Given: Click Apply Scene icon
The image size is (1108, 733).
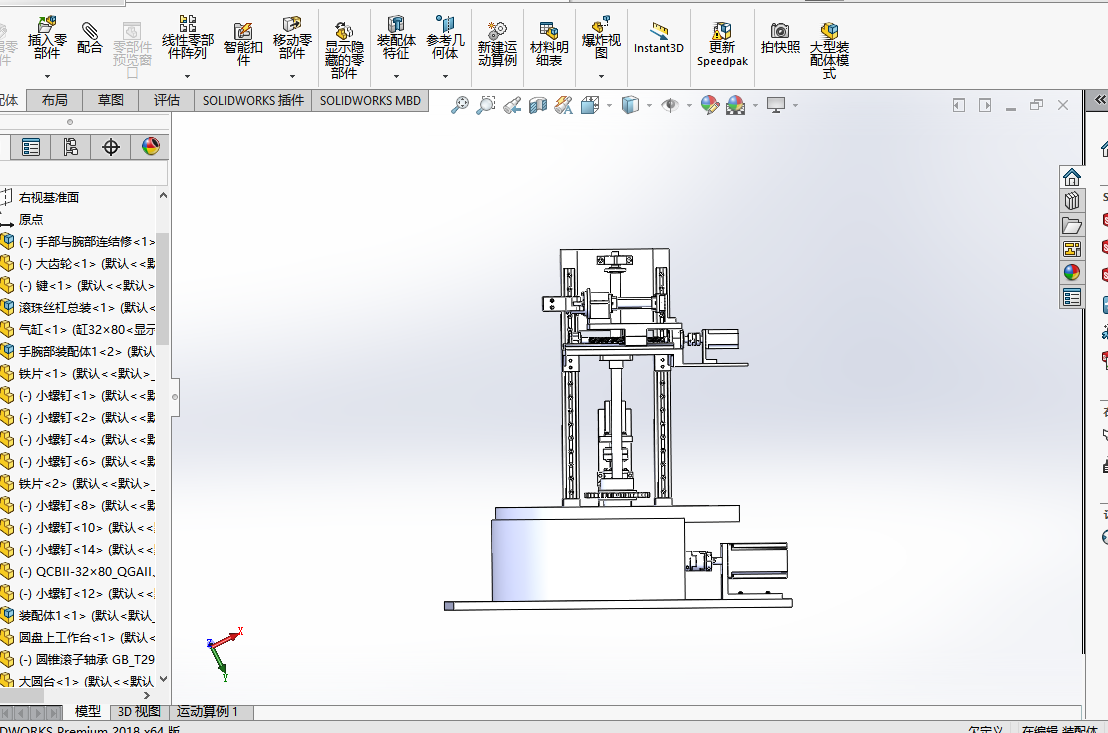Looking at the screenshot, I should point(736,105).
